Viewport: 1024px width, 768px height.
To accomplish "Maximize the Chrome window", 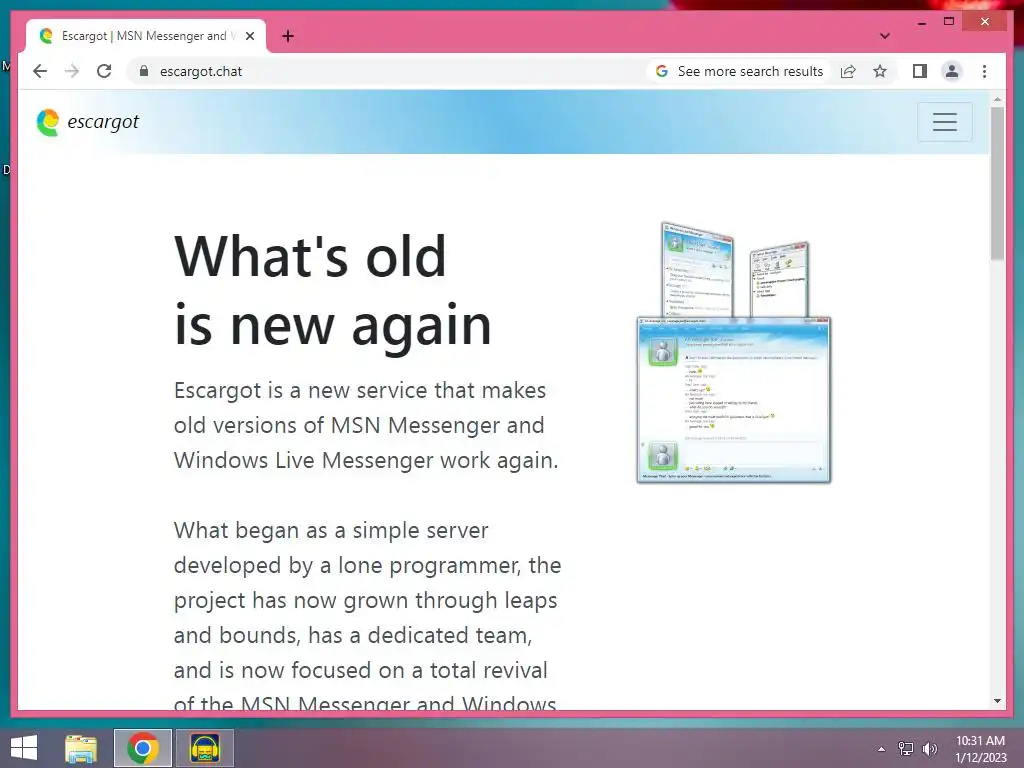I will [949, 22].
